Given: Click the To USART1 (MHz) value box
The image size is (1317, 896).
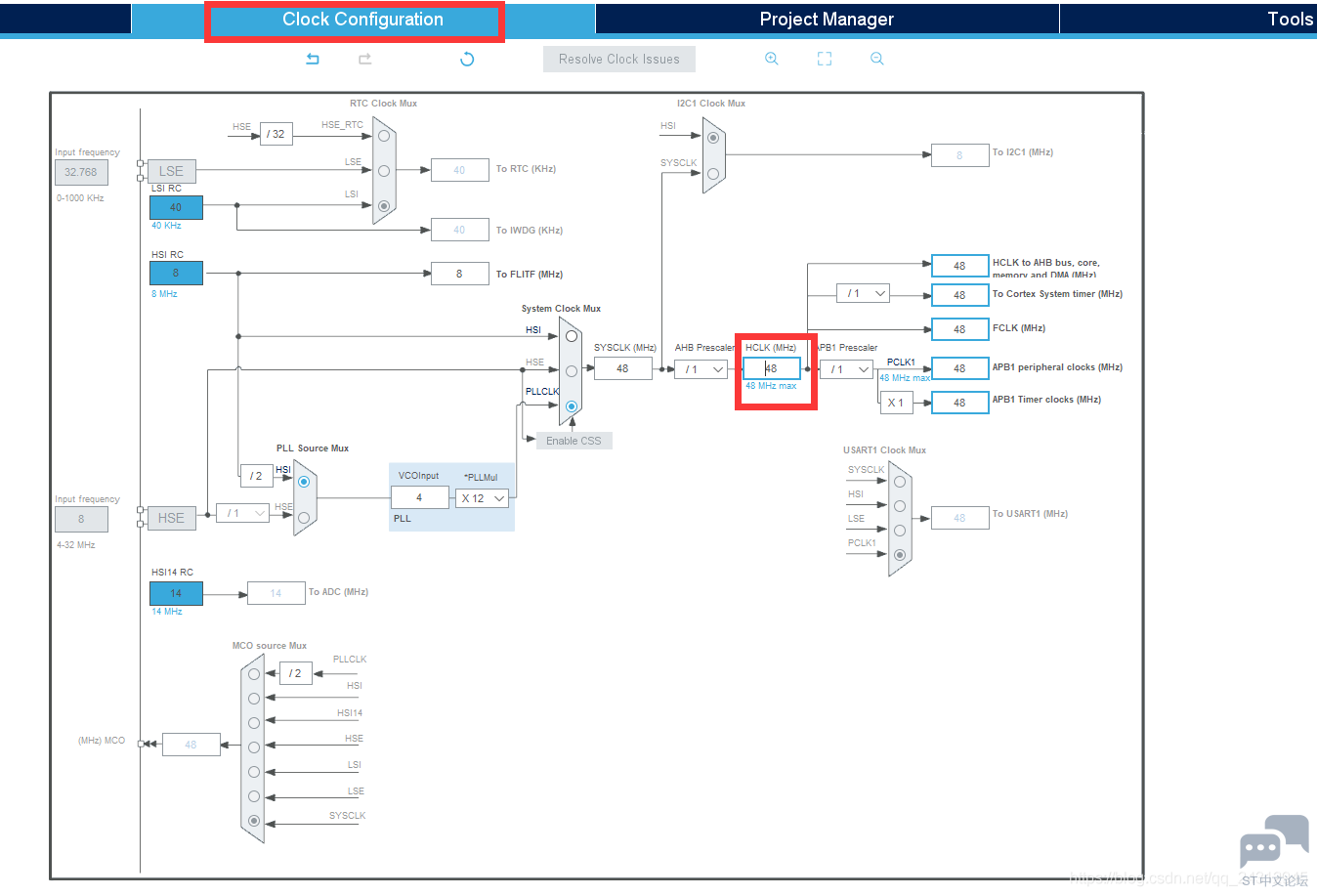Looking at the screenshot, I should pos(959,518).
